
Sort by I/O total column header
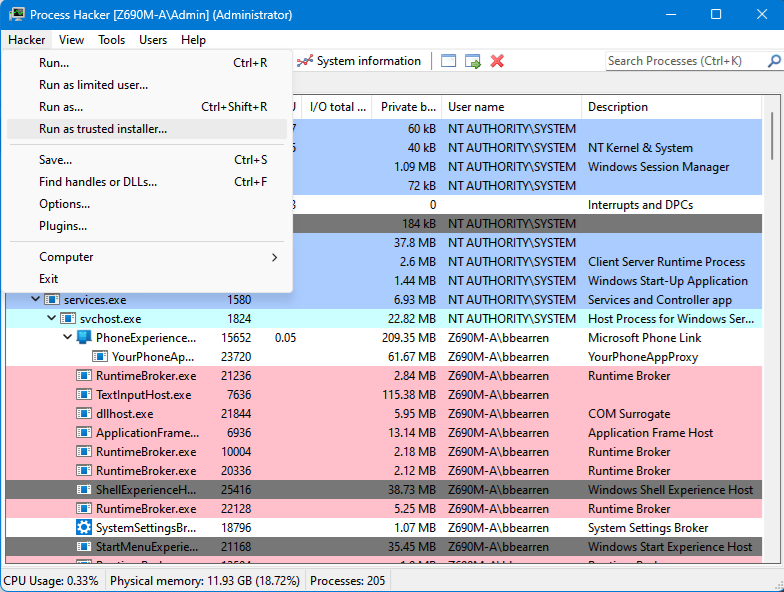click(338, 106)
